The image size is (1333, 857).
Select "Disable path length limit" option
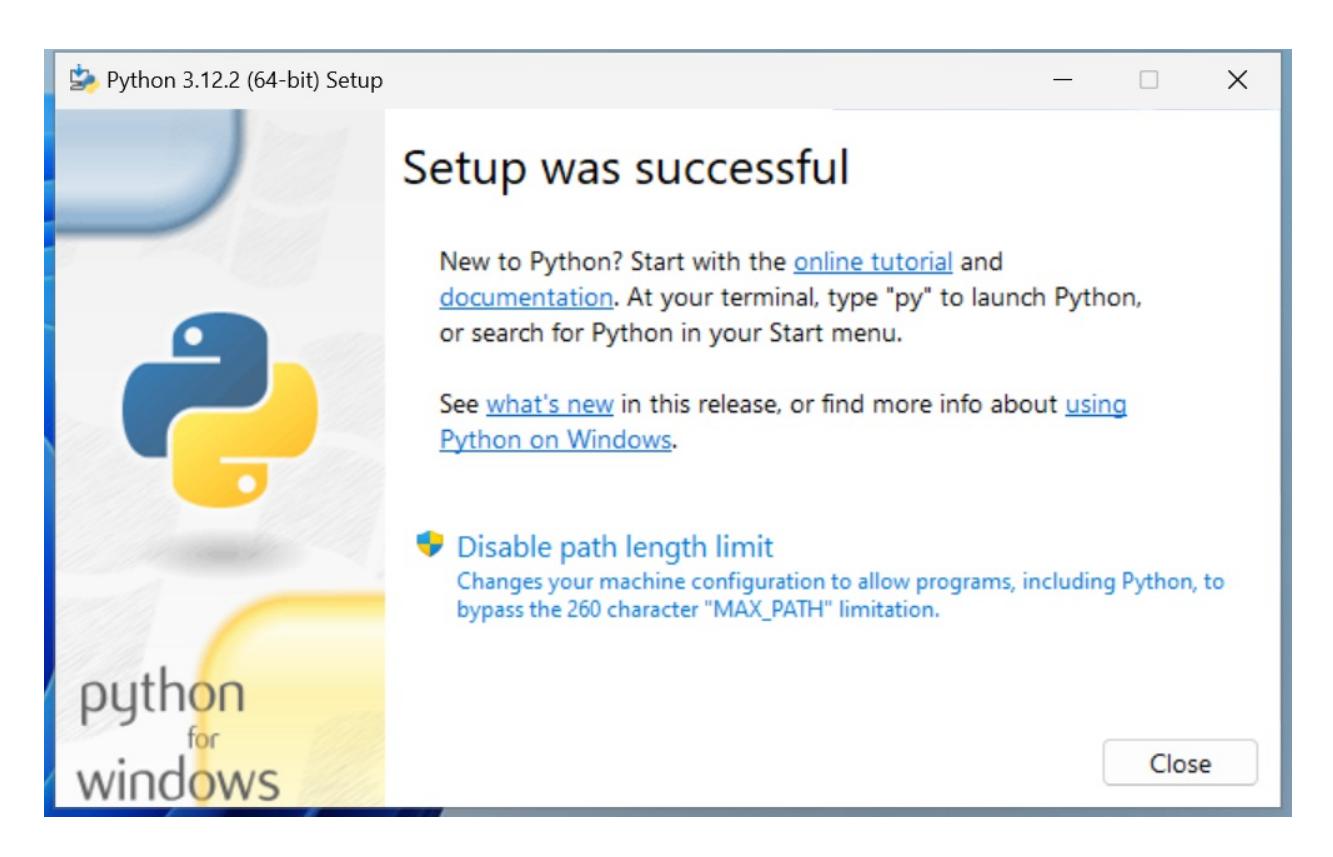[614, 547]
